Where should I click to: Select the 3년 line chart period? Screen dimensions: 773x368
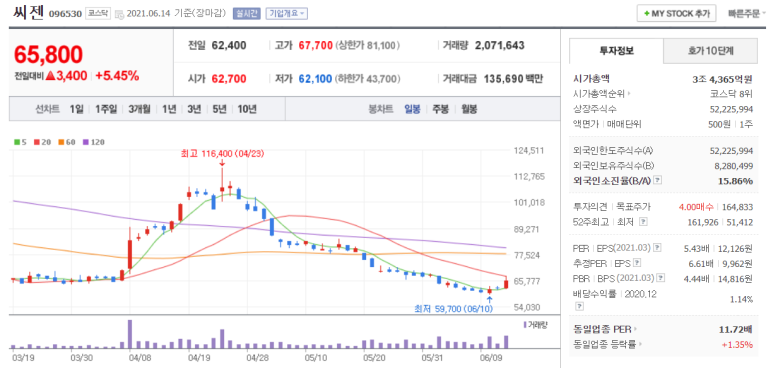[194, 109]
